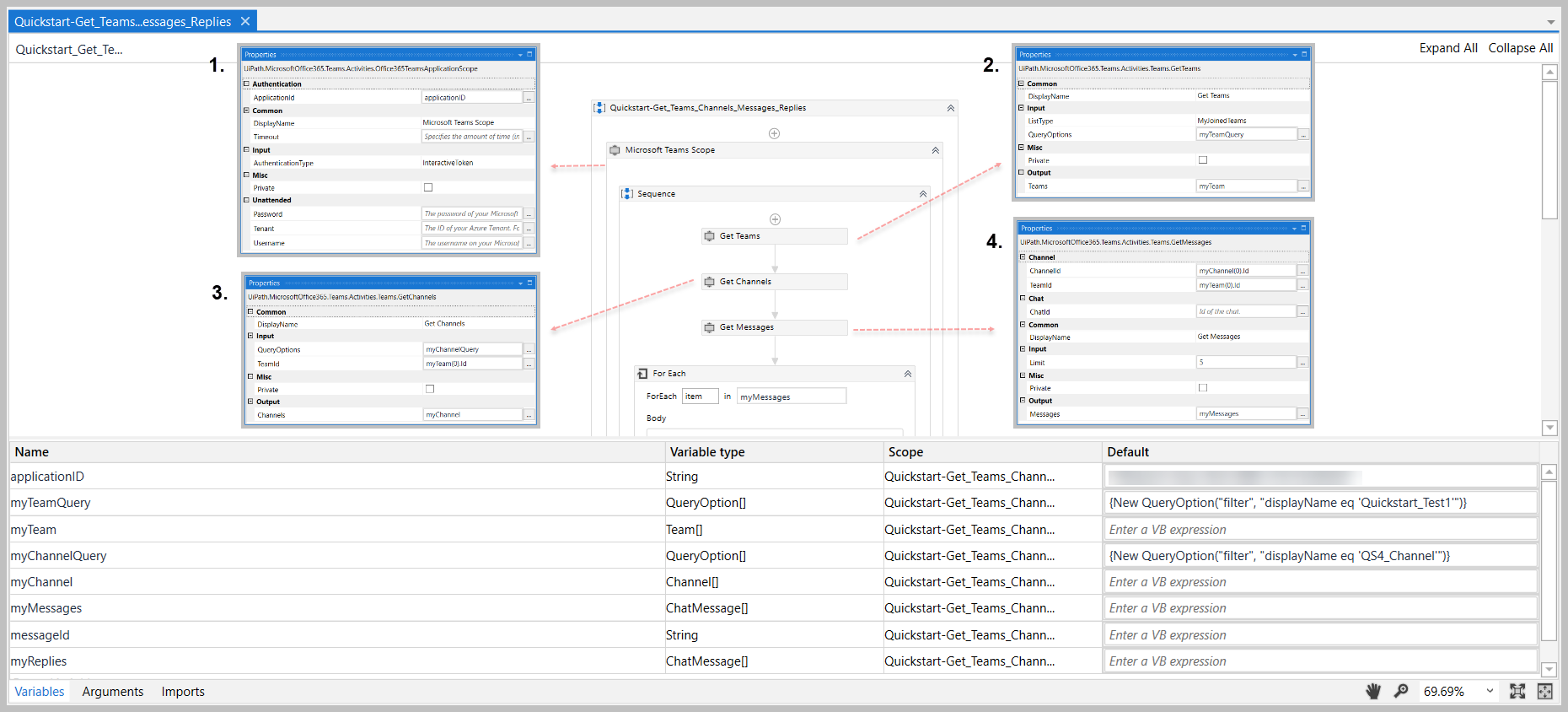The width and height of the screenshot is (1568, 712).
Task: Close the Quickstart-Get_Teams workflow tab
Action: coord(245,21)
